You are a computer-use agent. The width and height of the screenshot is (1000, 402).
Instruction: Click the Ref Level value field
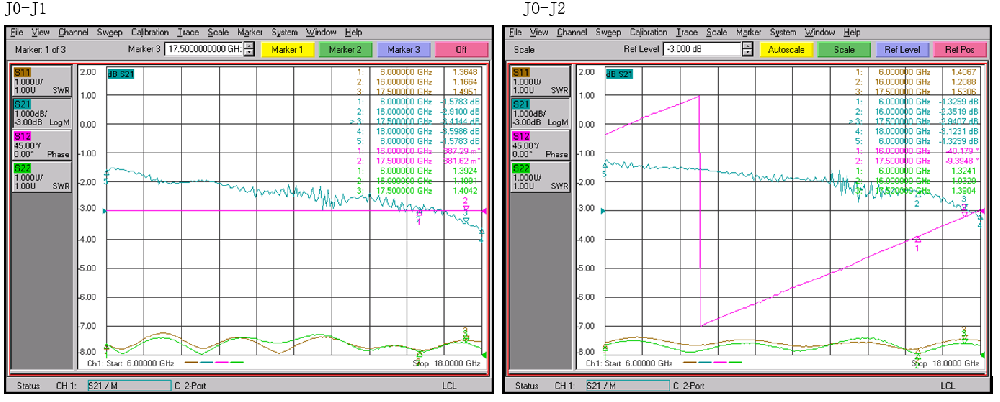[701, 48]
